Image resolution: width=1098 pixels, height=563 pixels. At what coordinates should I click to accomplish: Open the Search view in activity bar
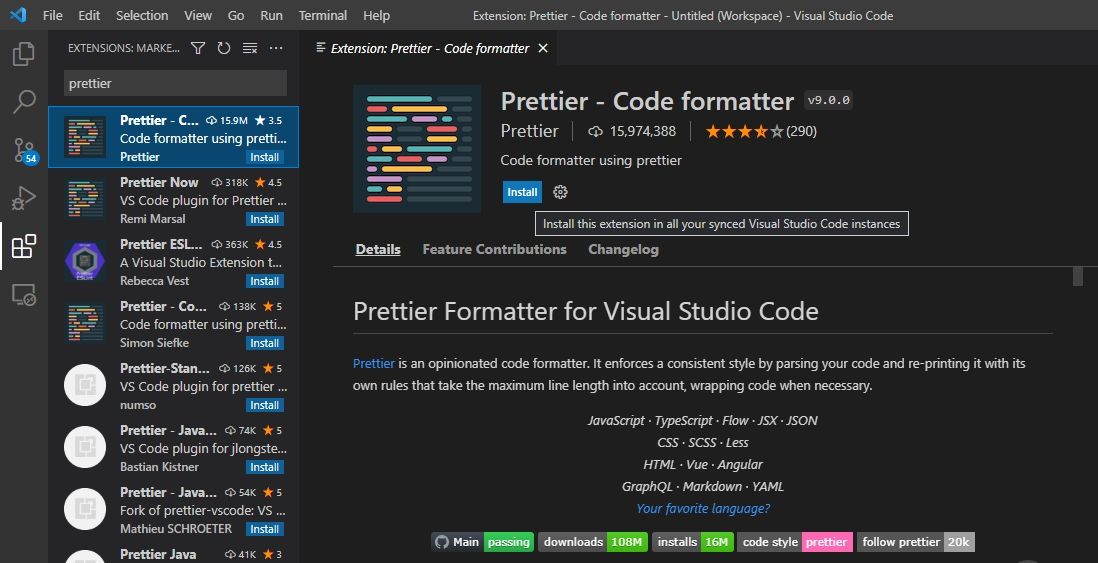[x=24, y=102]
